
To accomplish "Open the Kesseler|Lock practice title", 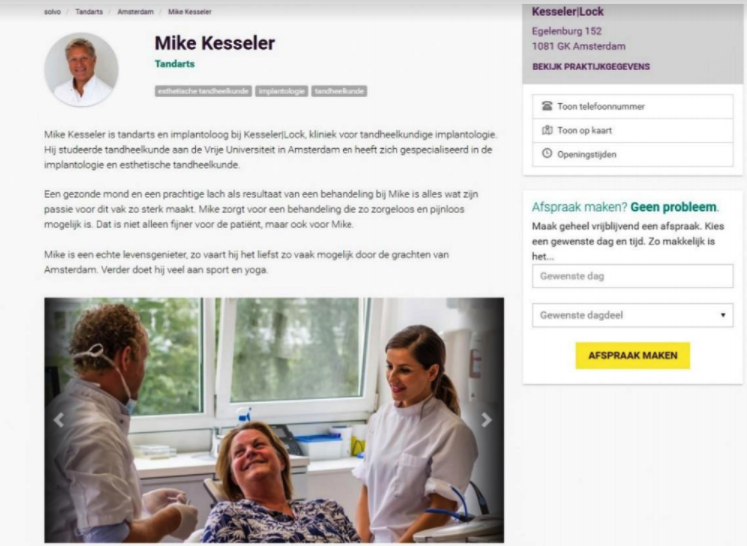I will (x=567, y=11).
